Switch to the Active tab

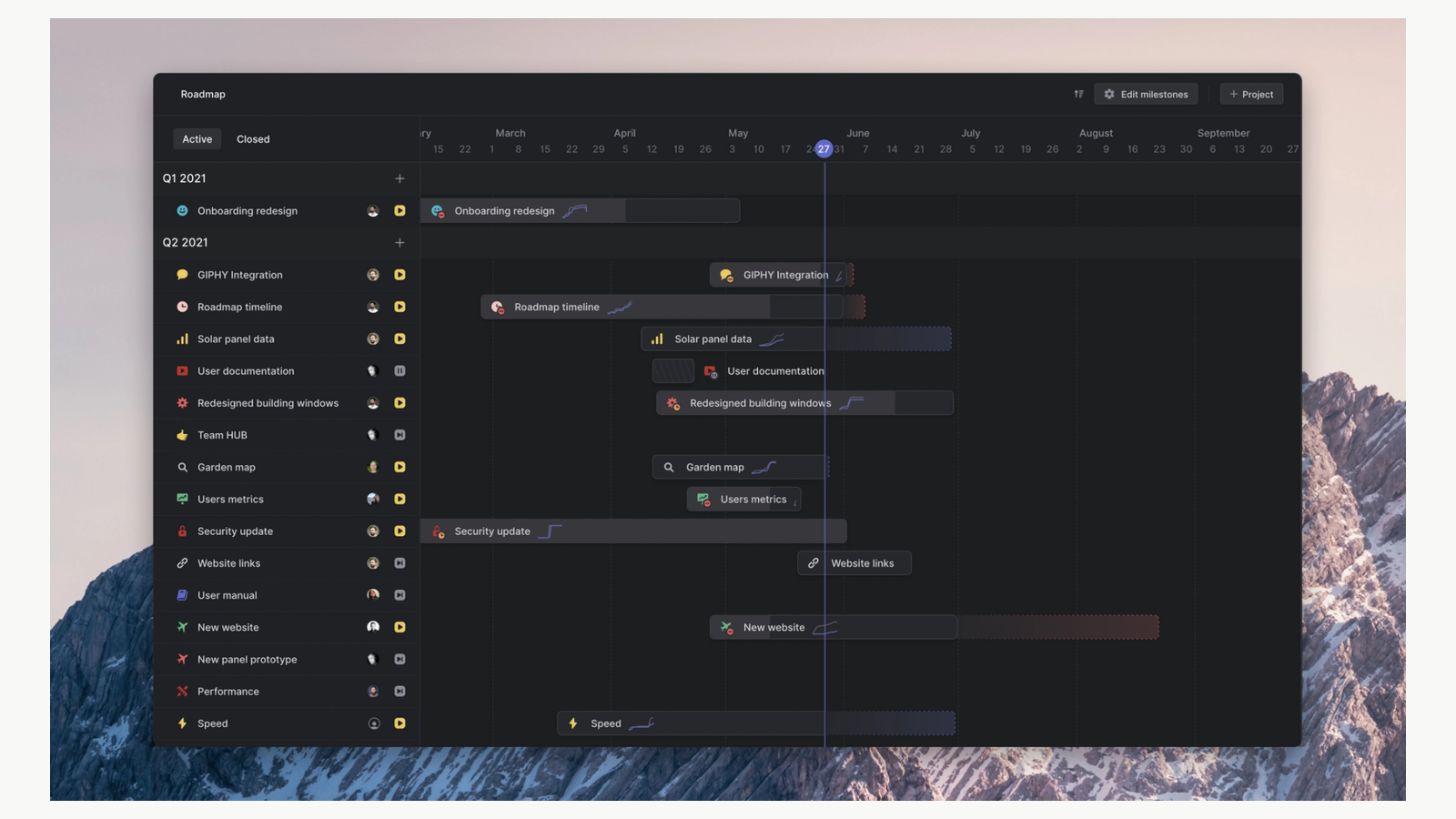(197, 139)
